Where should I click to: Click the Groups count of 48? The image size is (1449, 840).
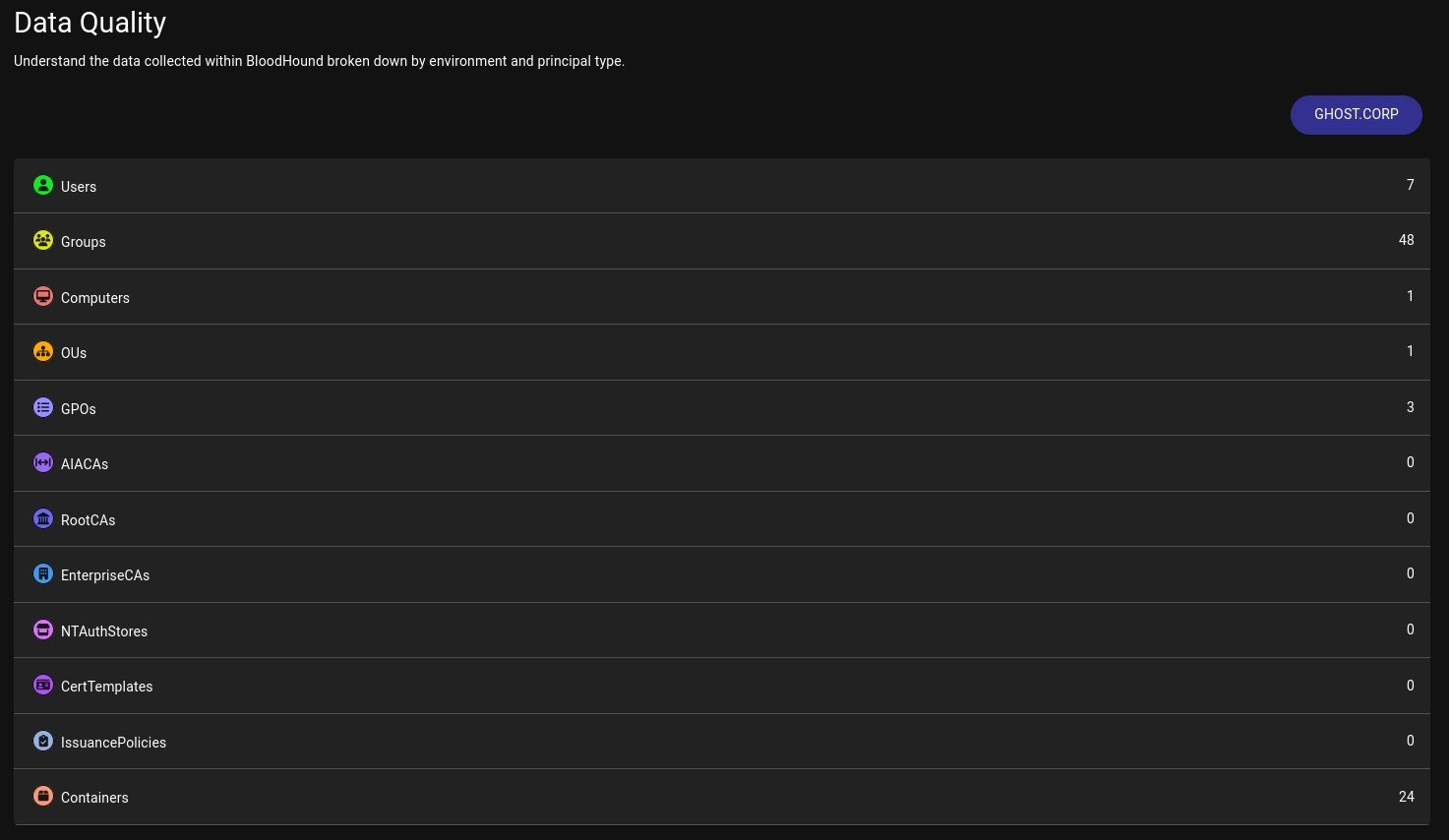coord(1406,240)
